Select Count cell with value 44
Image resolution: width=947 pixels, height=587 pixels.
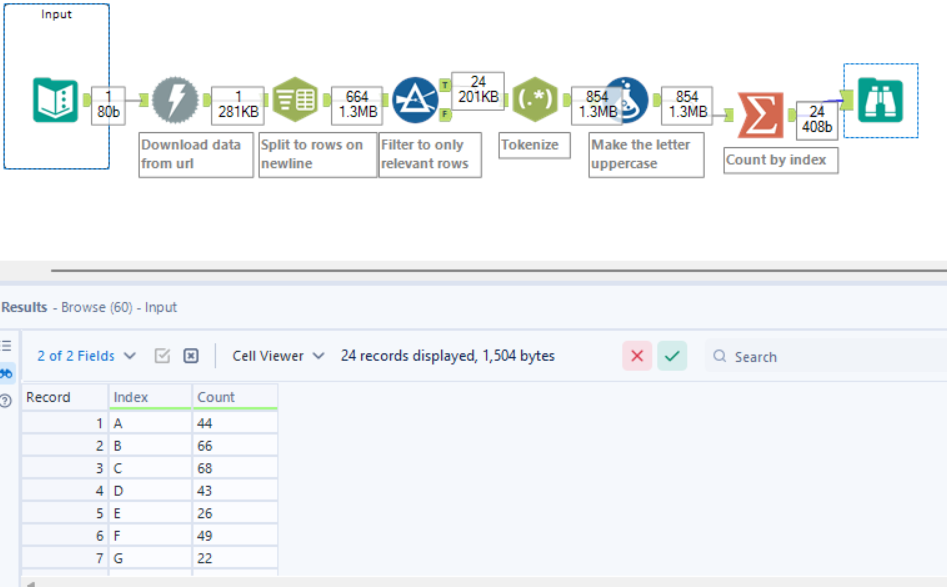(x=235, y=423)
